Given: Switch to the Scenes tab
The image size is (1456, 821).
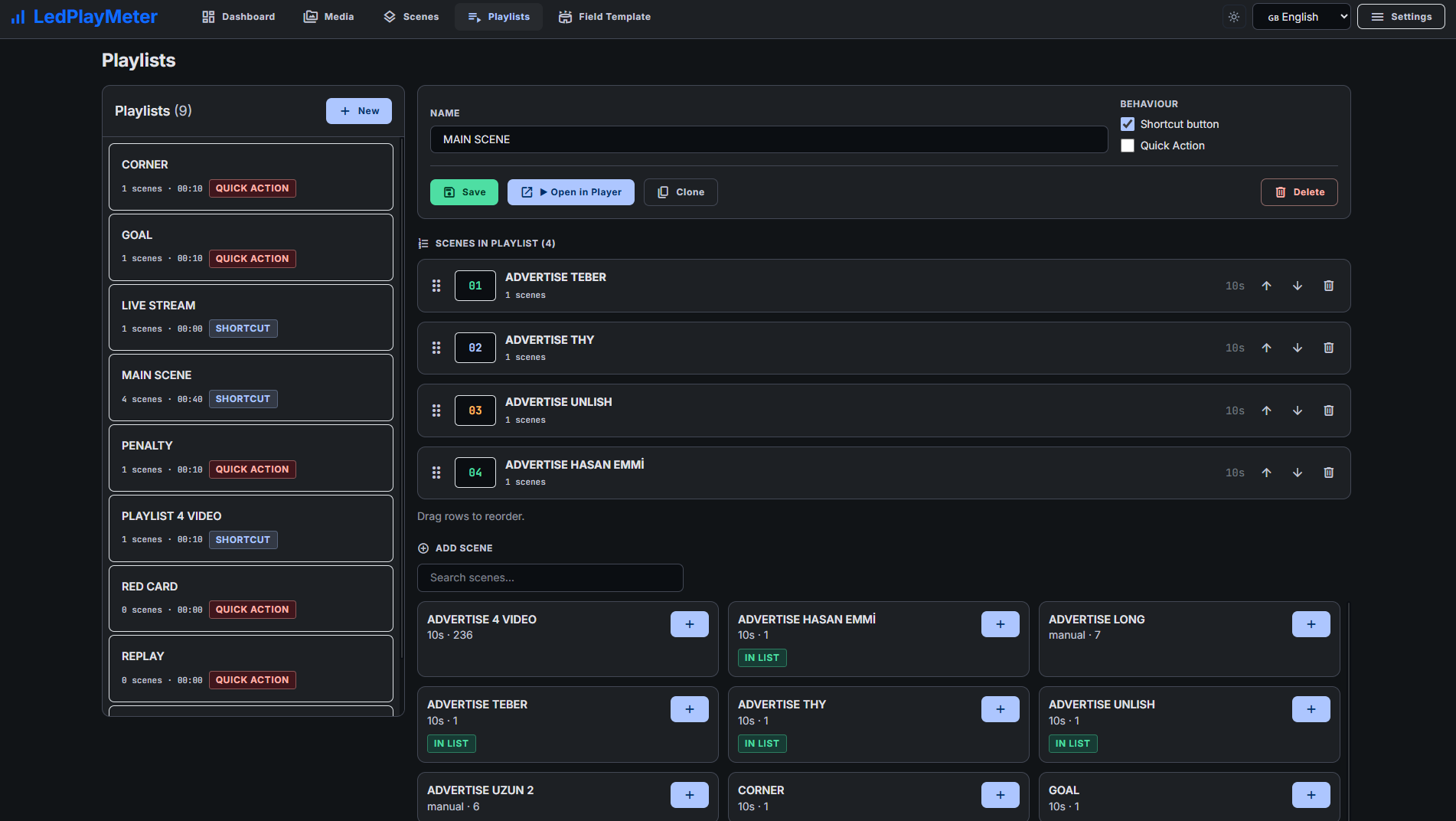Looking at the screenshot, I should pos(411,17).
